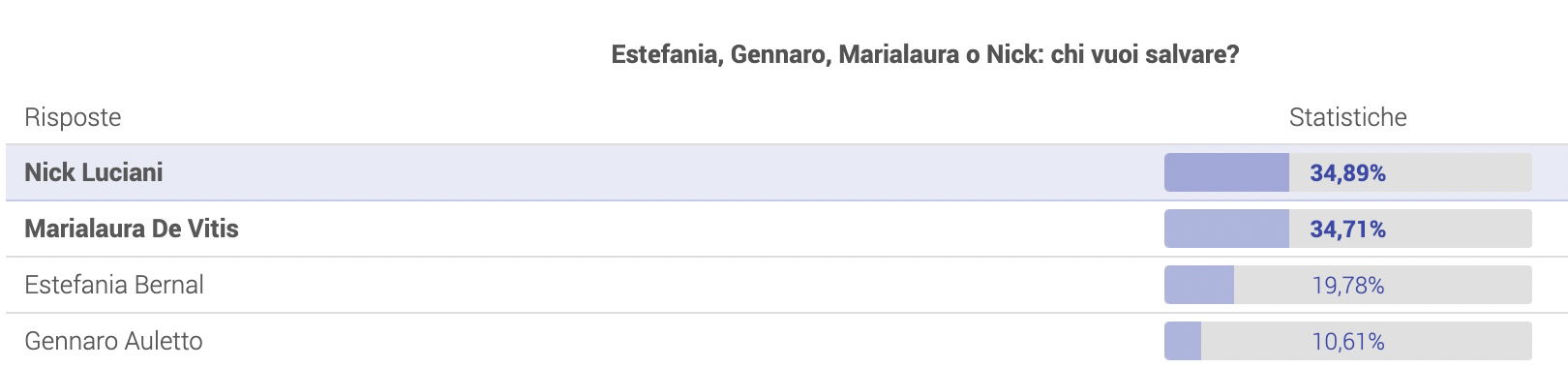Click the gray unfilled end of Nick Luciani's bar

click(x=1462, y=172)
